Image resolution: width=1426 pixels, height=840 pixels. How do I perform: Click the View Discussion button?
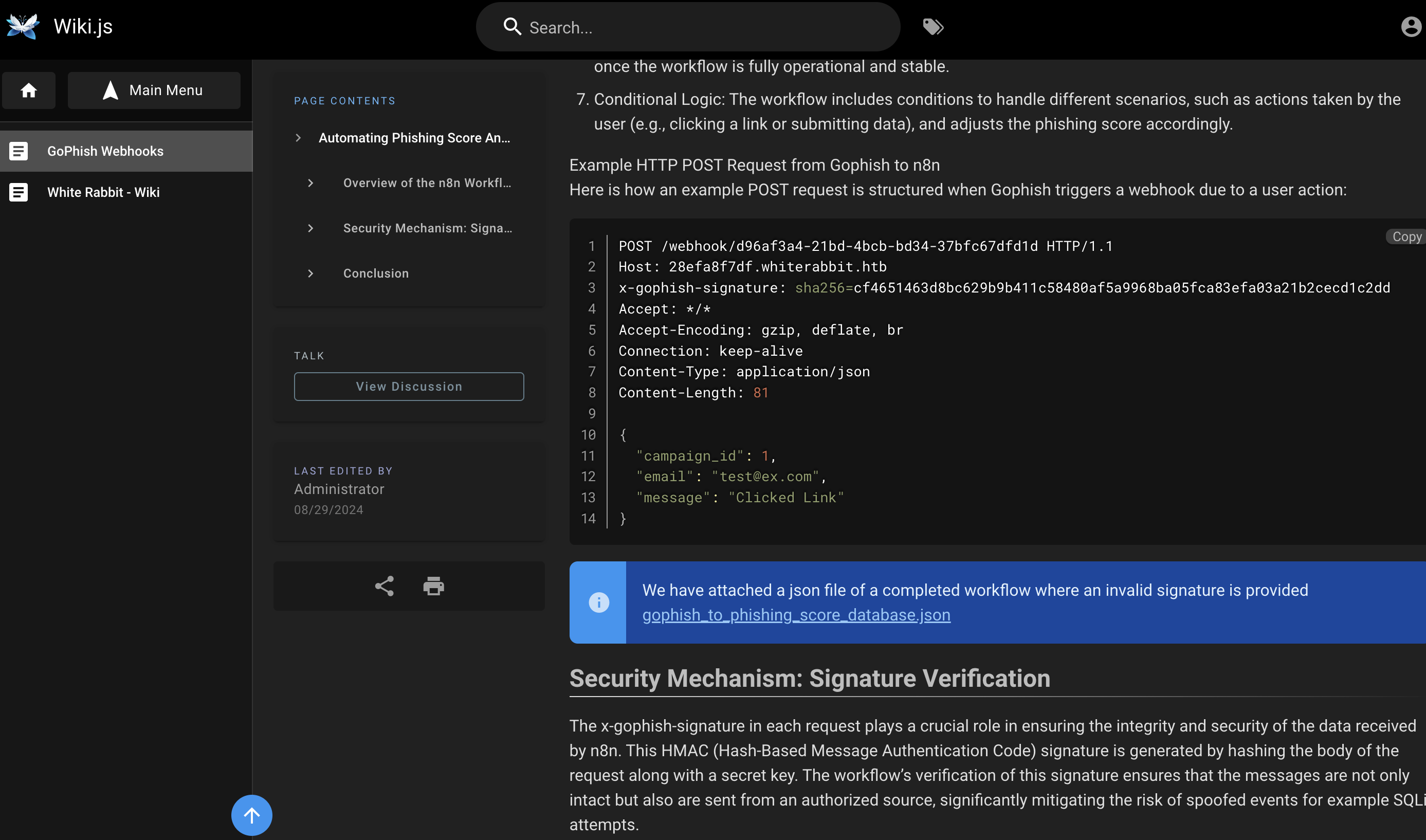pyautogui.click(x=409, y=387)
